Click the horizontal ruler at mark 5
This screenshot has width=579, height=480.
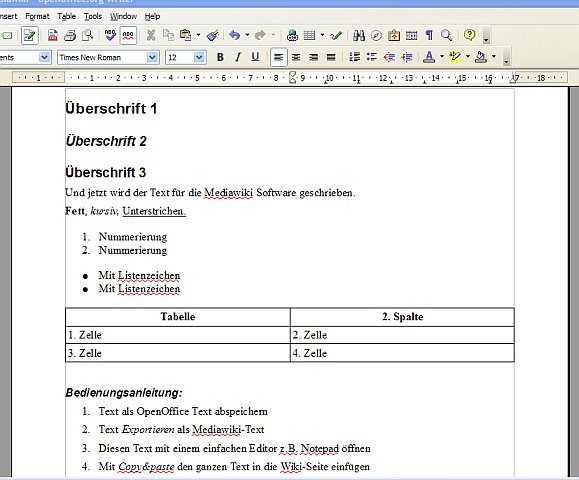(197, 78)
